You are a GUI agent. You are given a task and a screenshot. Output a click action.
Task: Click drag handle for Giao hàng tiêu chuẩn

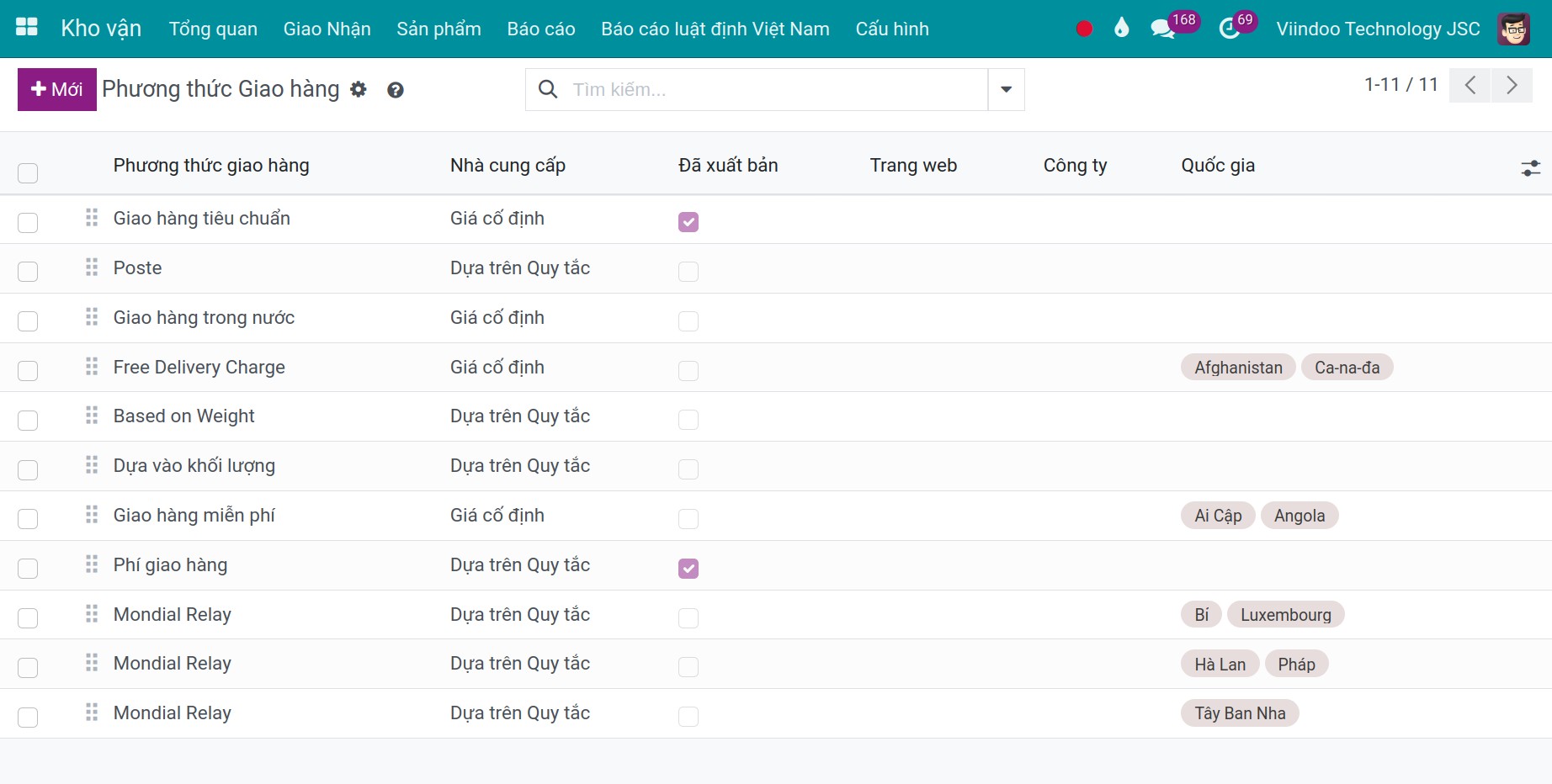pyautogui.click(x=92, y=218)
